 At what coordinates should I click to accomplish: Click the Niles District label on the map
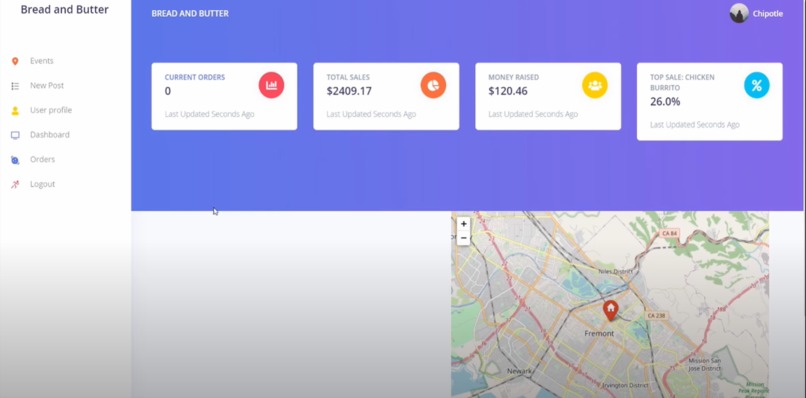tap(615, 272)
